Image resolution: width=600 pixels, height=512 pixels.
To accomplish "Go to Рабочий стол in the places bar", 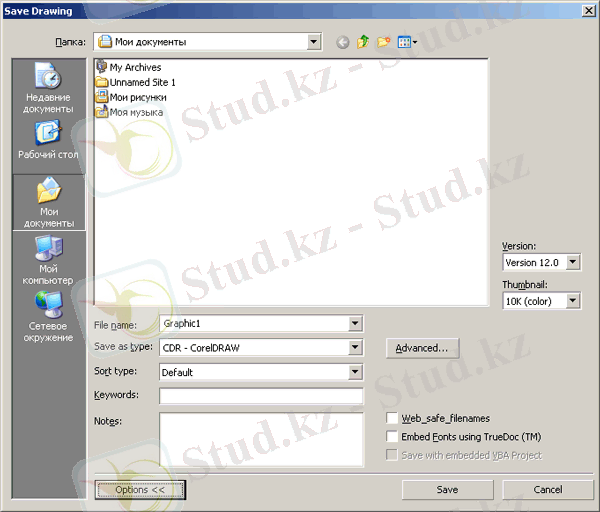I will (48, 140).
